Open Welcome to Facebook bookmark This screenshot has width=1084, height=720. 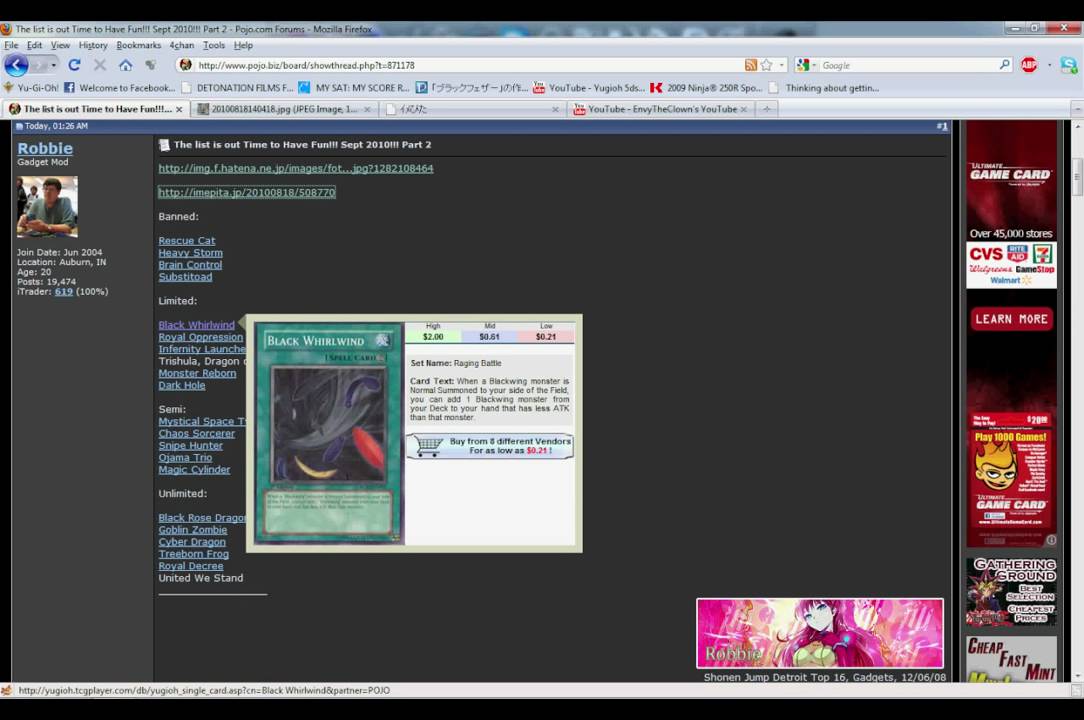[120, 88]
